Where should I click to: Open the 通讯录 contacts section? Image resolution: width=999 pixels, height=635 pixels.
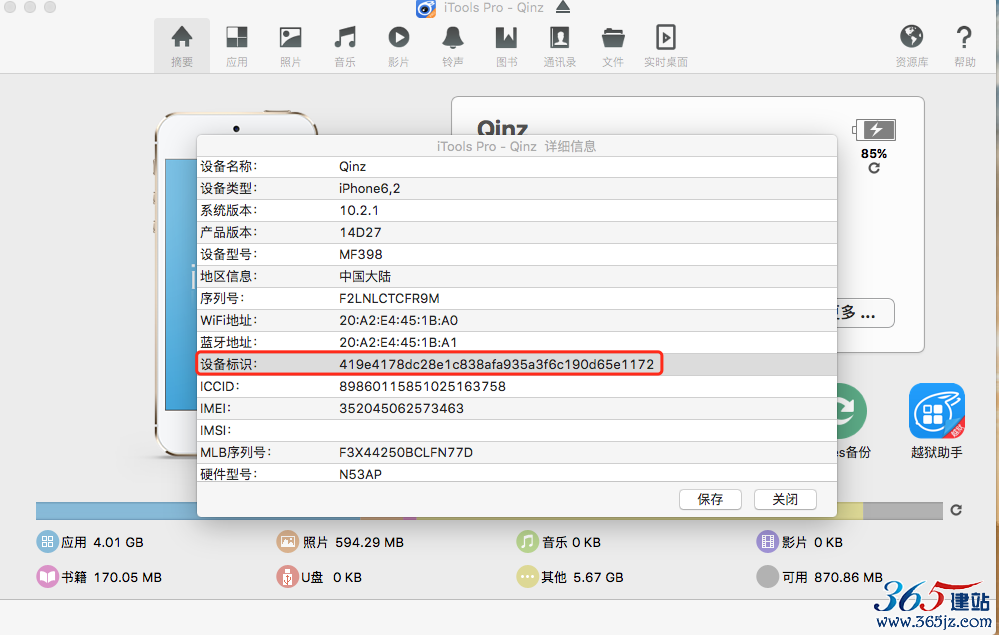coord(560,46)
